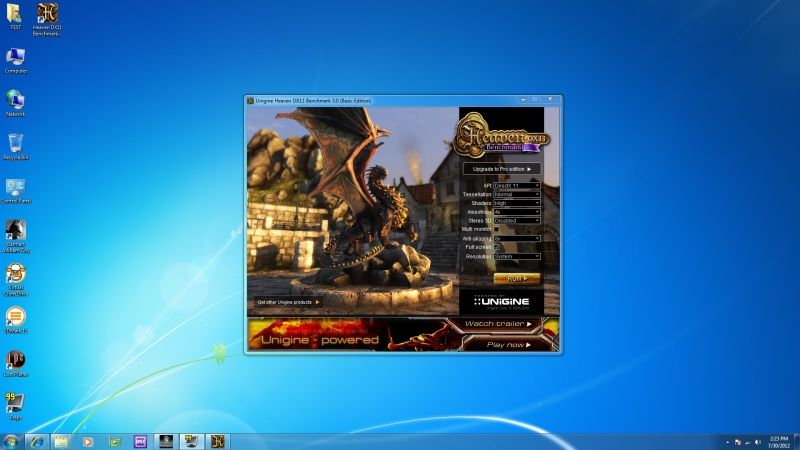Image resolution: width=800 pixels, height=450 pixels.
Task: Open the Computer desktop icon
Action: [x=15, y=61]
